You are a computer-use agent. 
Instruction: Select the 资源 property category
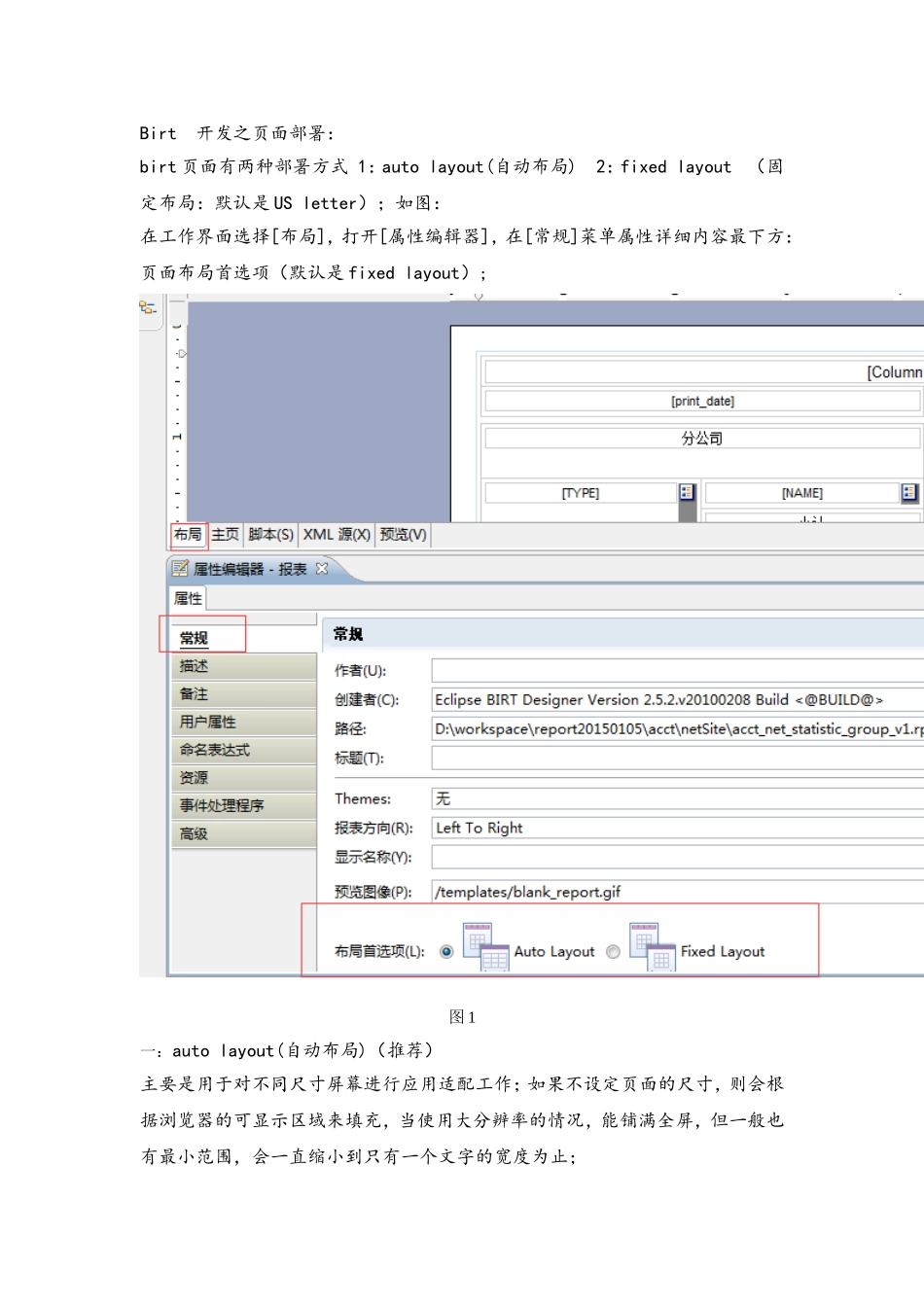coord(243,778)
